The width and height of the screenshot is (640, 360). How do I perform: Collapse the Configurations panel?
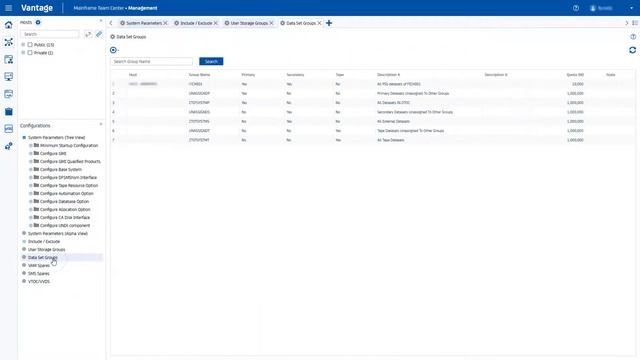pos(101,124)
